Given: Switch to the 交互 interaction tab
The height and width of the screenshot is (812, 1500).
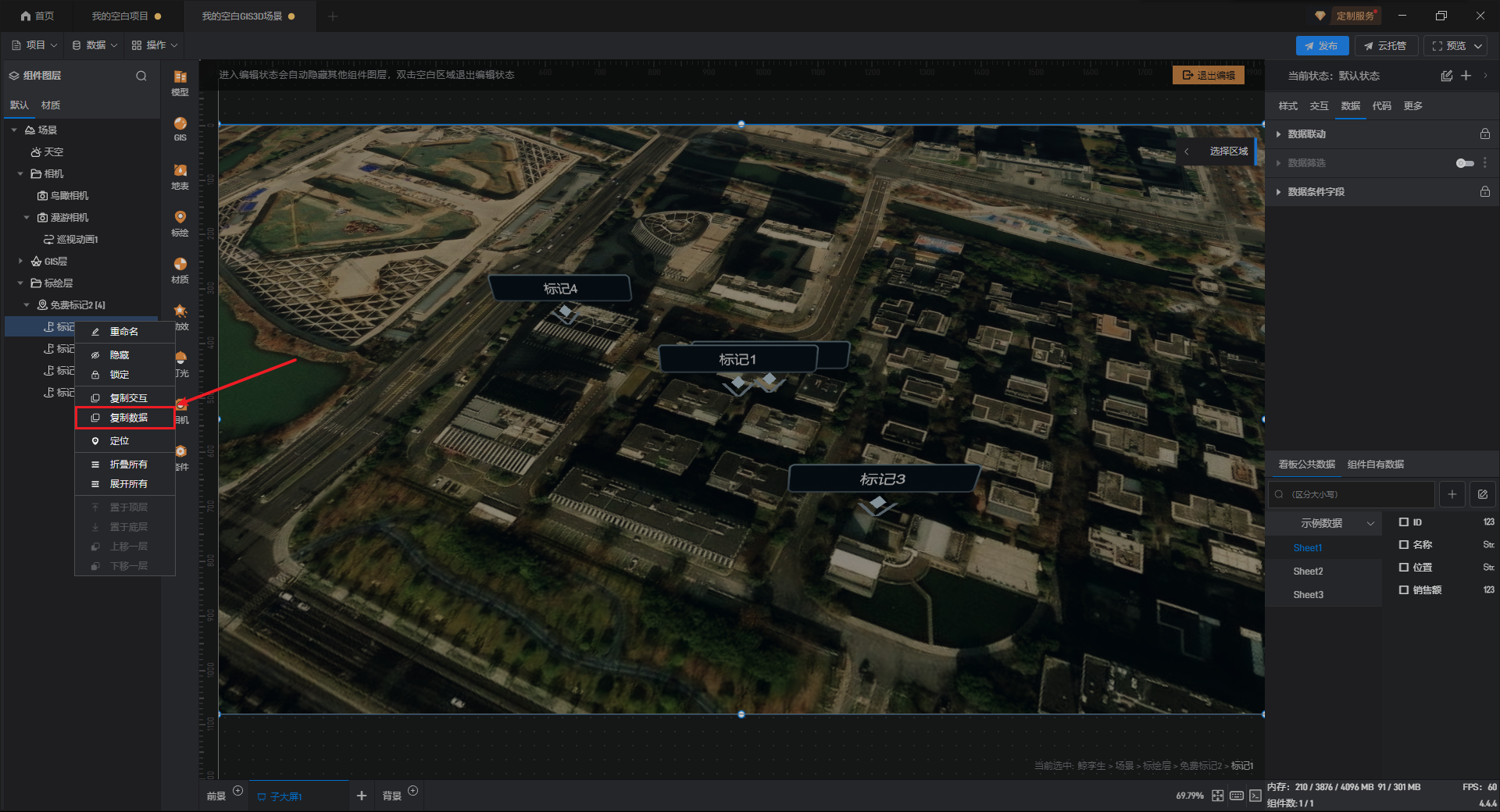Looking at the screenshot, I should [1320, 106].
